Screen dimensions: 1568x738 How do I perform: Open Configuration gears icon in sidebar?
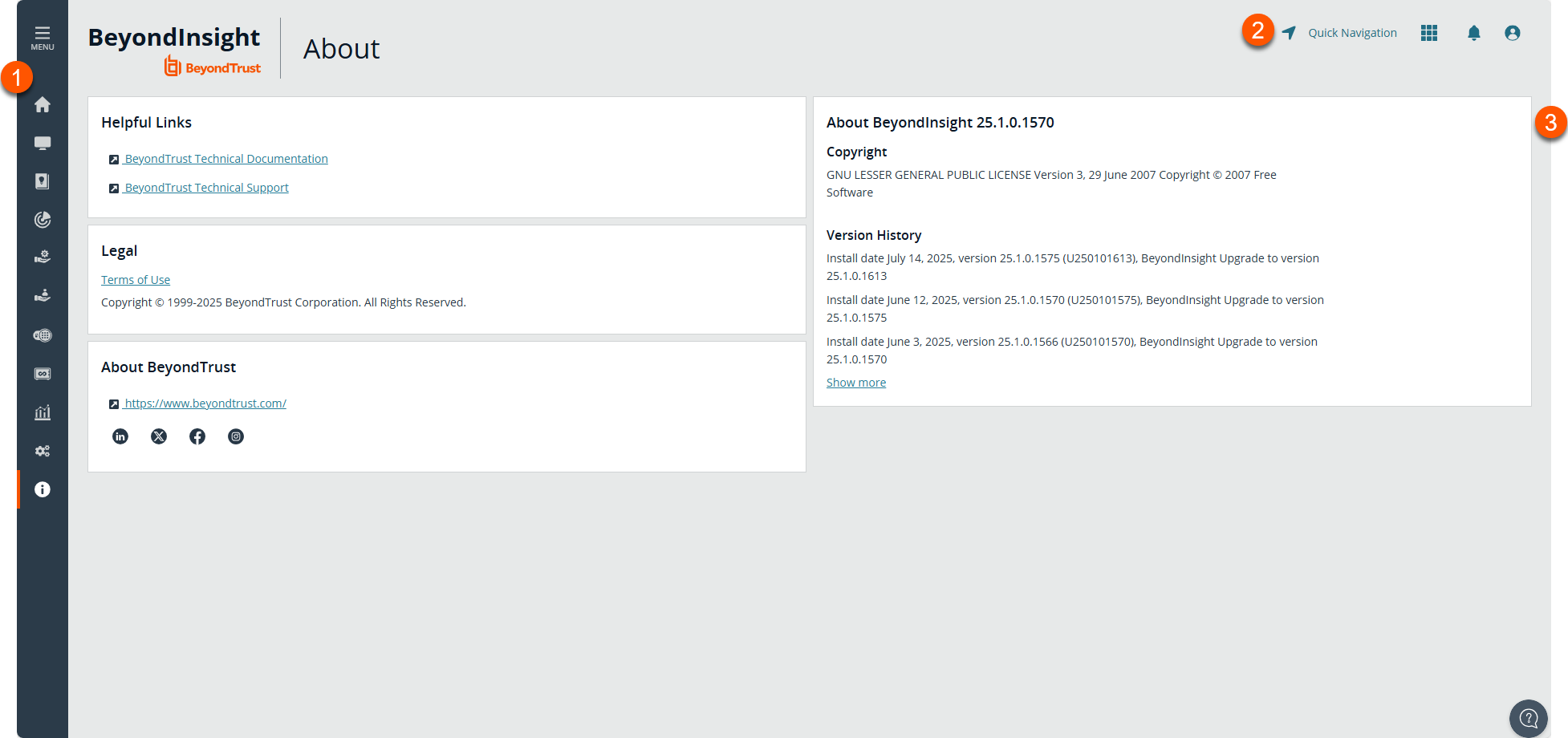(43, 451)
